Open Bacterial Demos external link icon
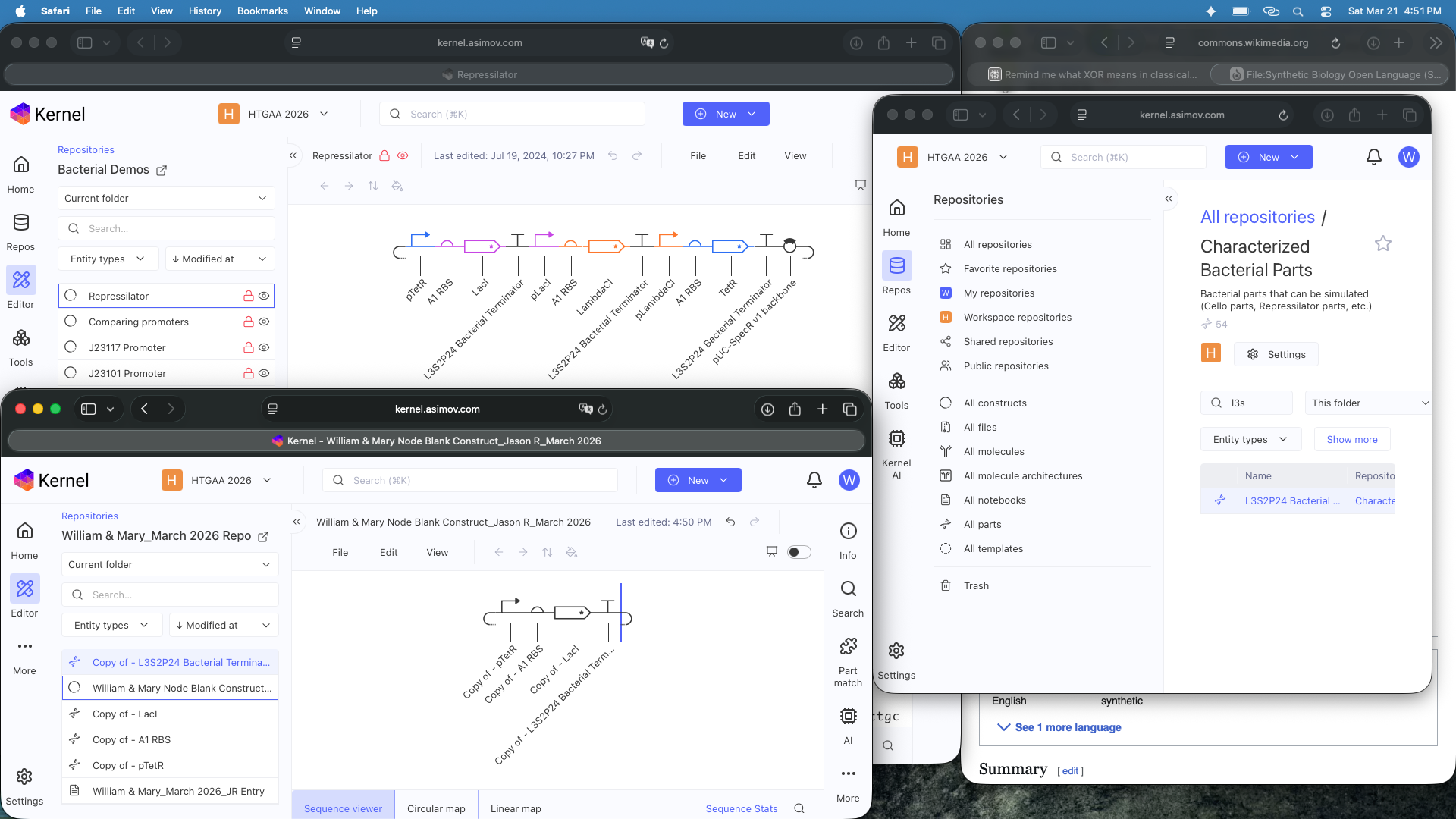The image size is (1456, 819). tap(162, 170)
